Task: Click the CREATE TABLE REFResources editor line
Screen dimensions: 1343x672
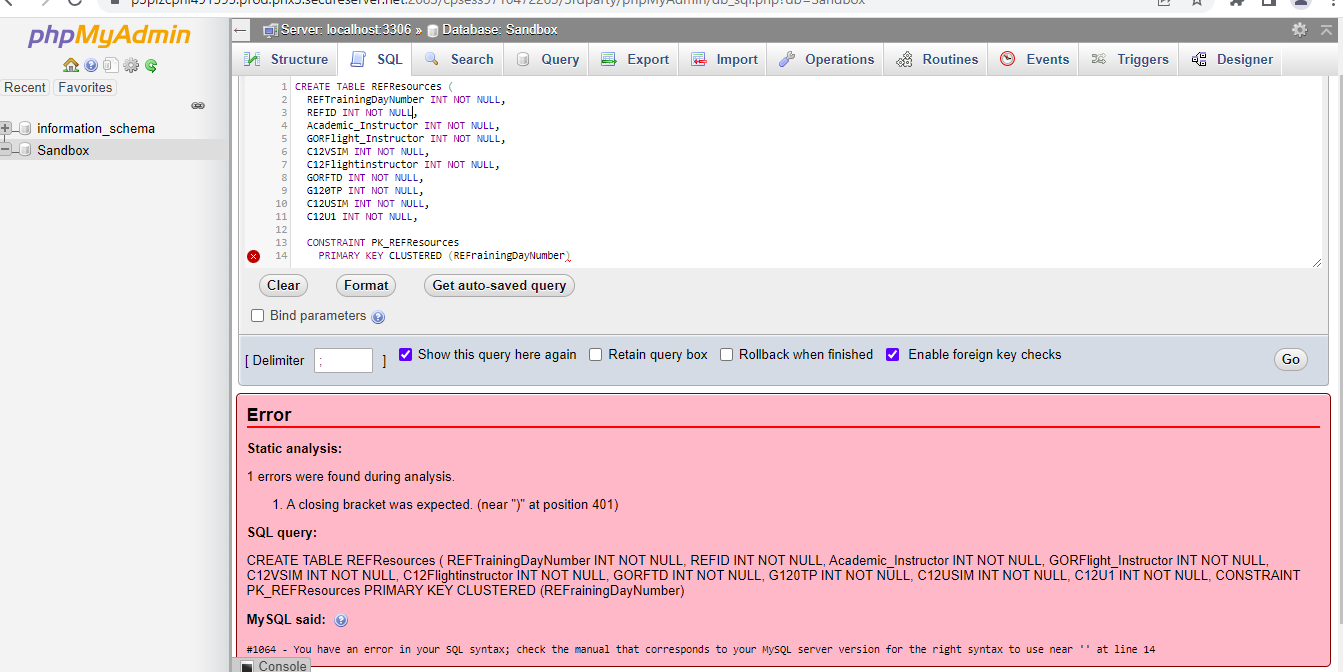Action: (x=374, y=87)
